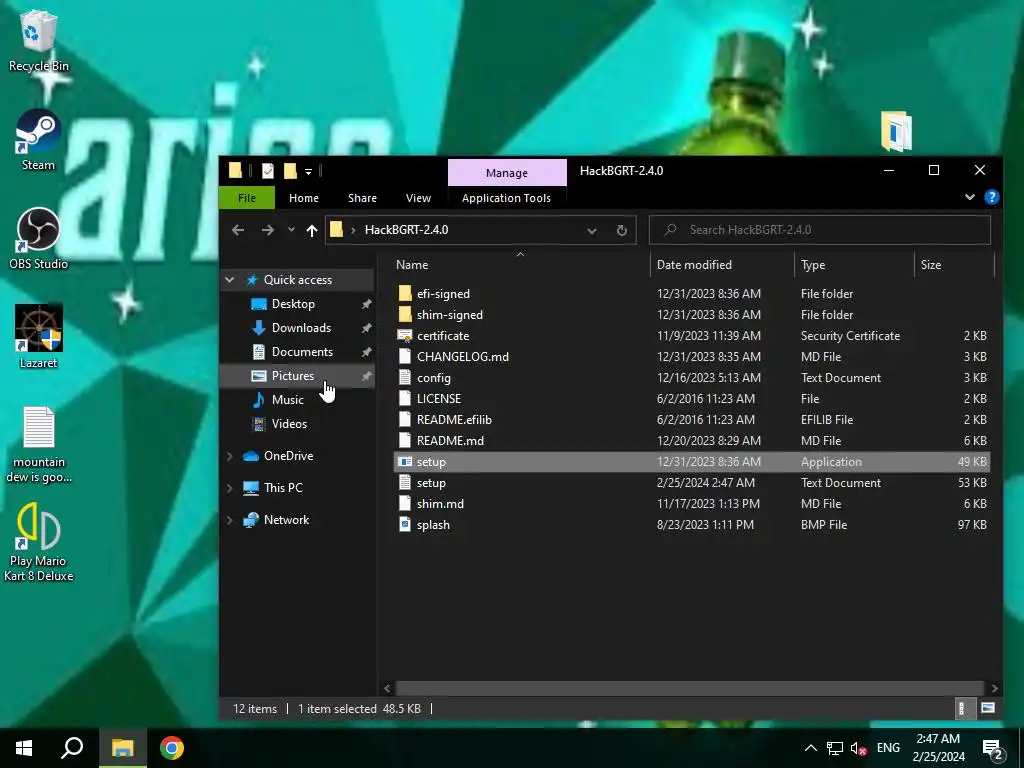Refresh the HackBGRT-2.4.0 folder view
1024x768 pixels.
point(622,230)
